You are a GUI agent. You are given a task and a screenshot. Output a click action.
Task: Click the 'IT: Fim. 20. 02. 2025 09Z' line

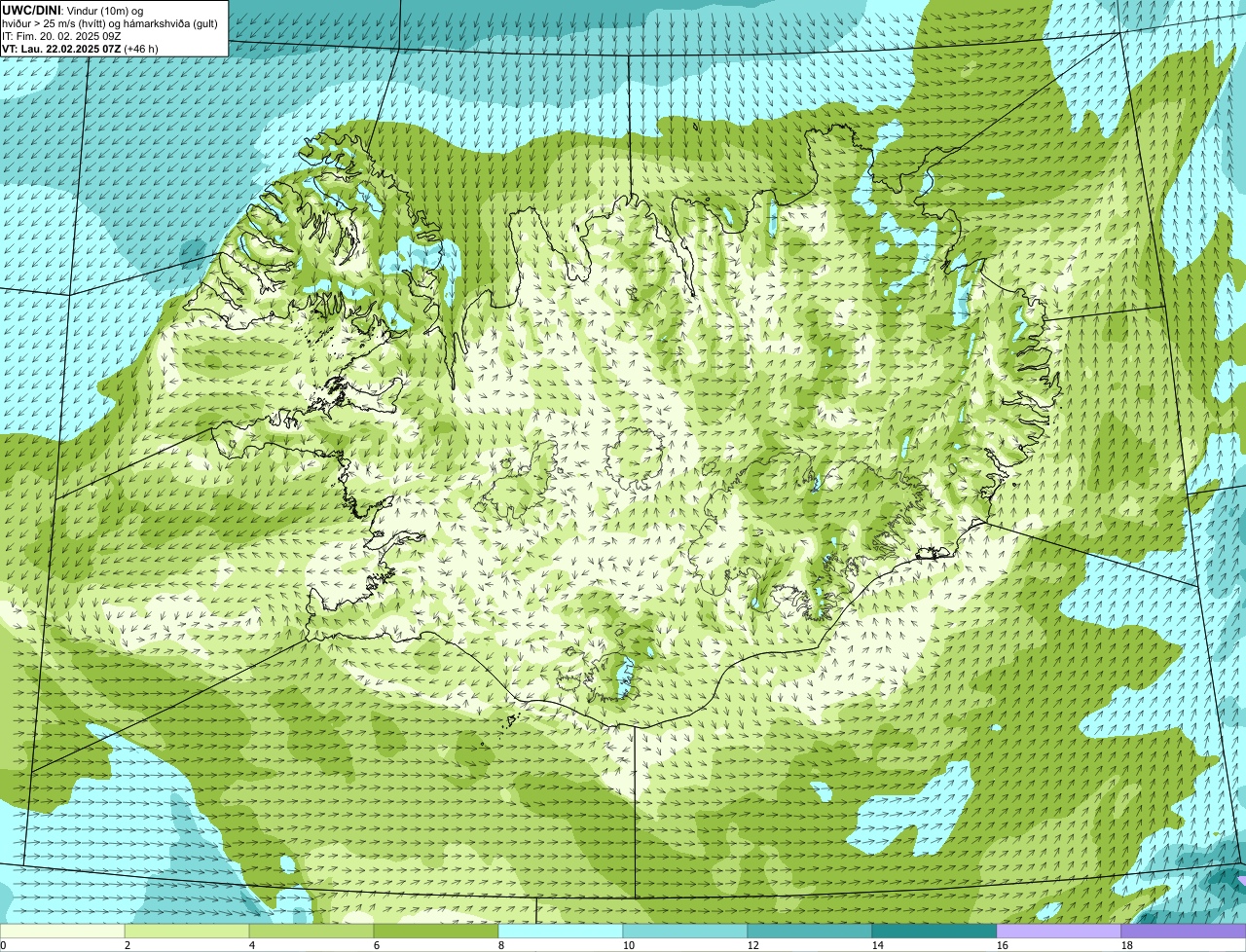coord(61,35)
